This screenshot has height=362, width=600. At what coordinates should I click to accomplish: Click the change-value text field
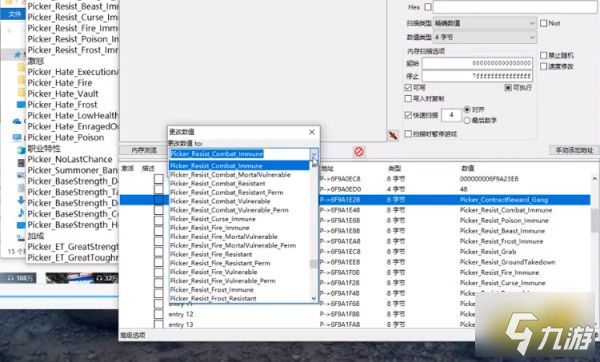[240, 154]
